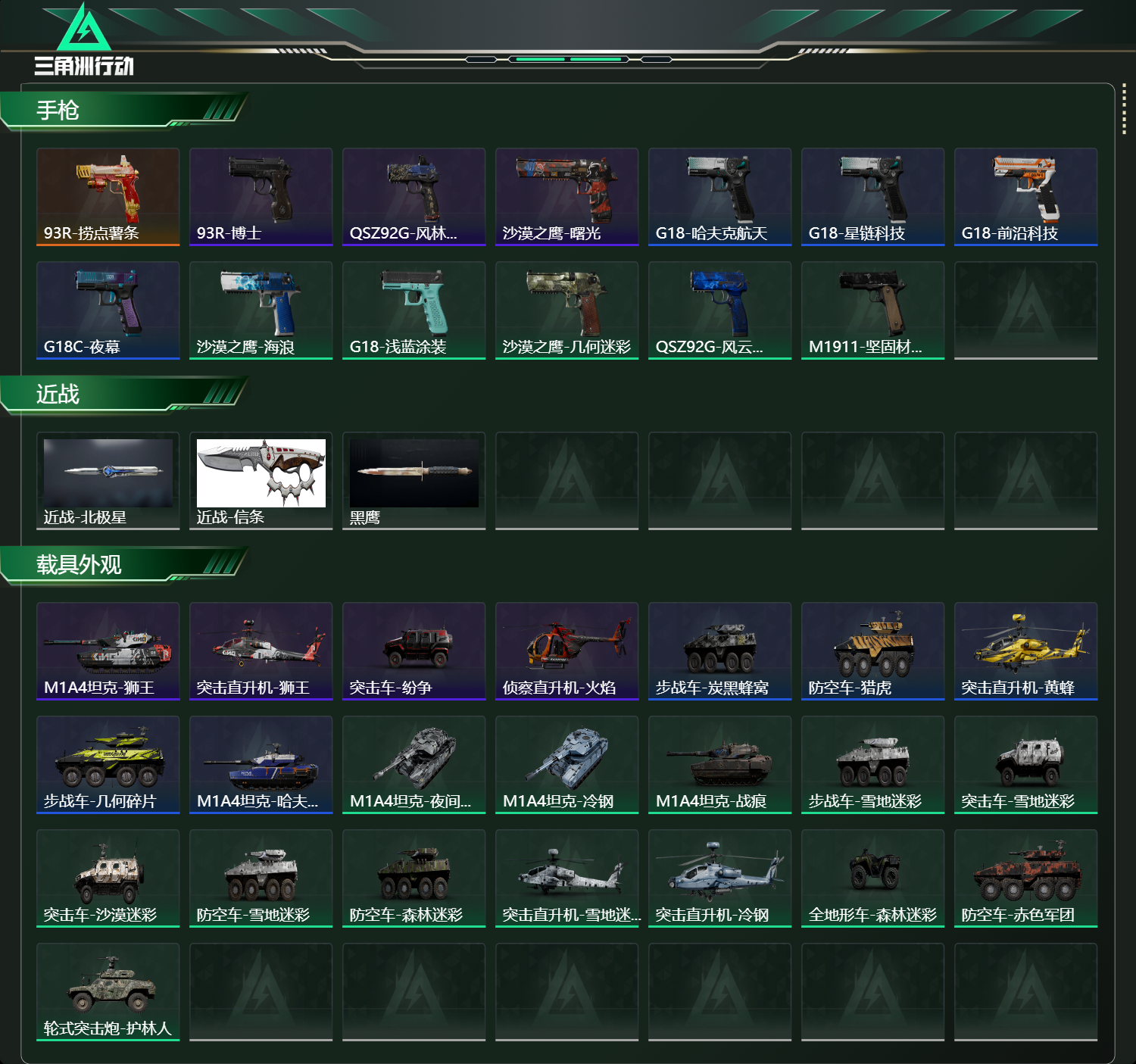Image resolution: width=1136 pixels, height=1064 pixels.
Task: Select the 黑鹰 melee knife
Action: pos(414,481)
